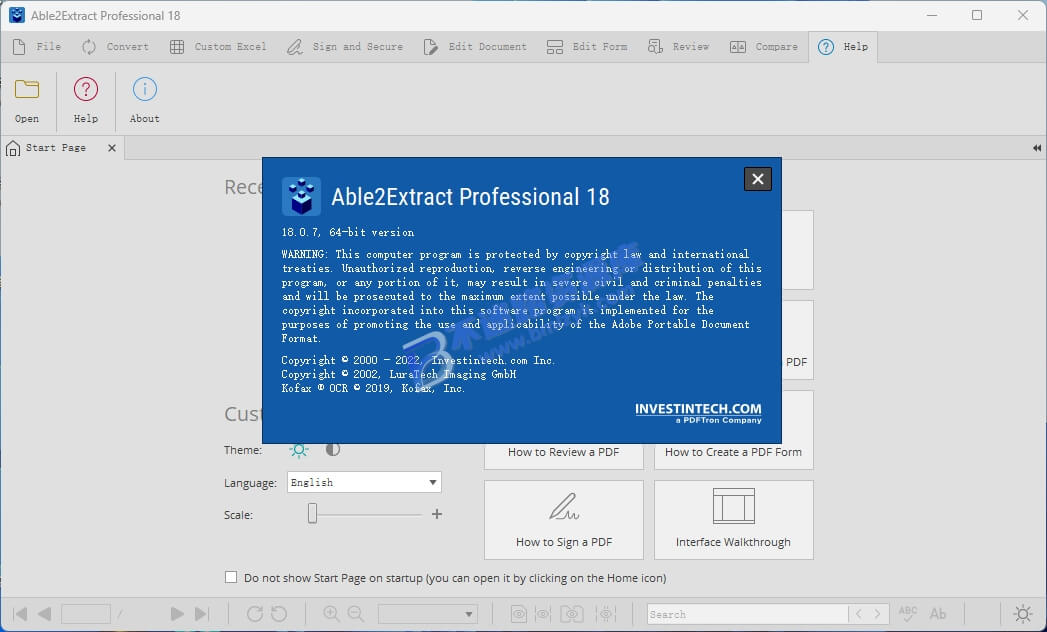The height and width of the screenshot is (632, 1047).
Task: Click the Zoom out magnifier icon
Action: pyautogui.click(x=355, y=614)
